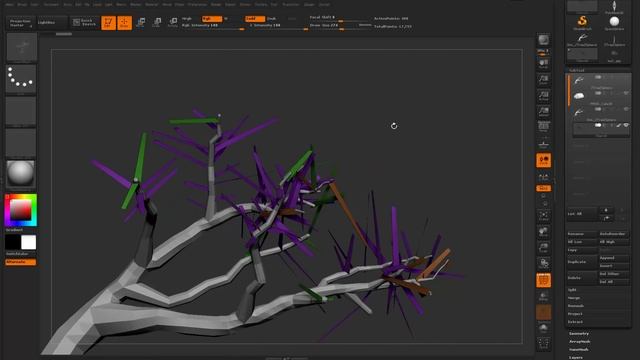The image size is (640, 360).
Task: Expand the Project section
Action: [x=575, y=314]
